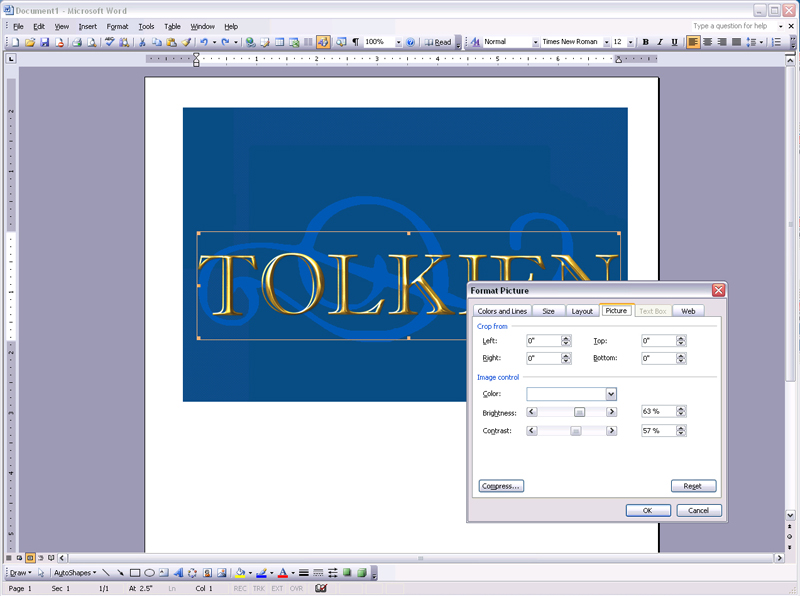This screenshot has height=596, width=800.
Task: Save the document with floppy icon
Action: pos(44,42)
